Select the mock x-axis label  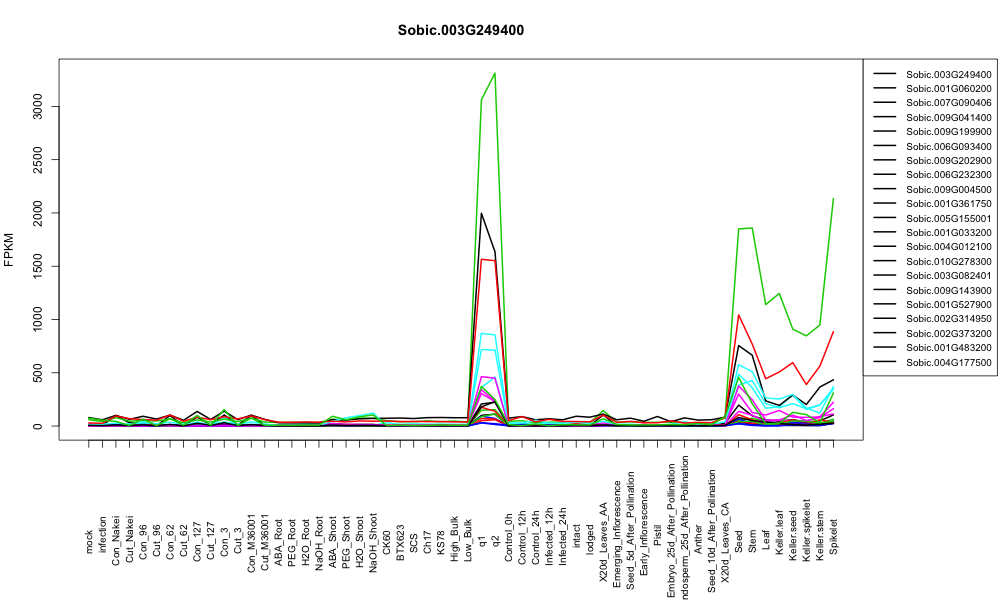pyautogui.click(x=89, y=542)
